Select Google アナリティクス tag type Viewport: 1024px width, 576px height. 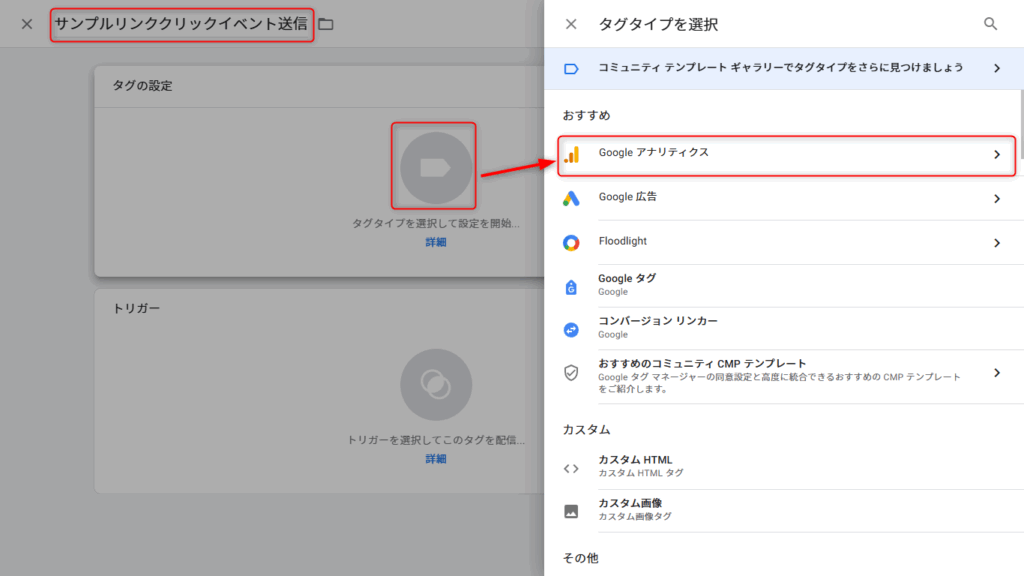(x=786, y=155)
